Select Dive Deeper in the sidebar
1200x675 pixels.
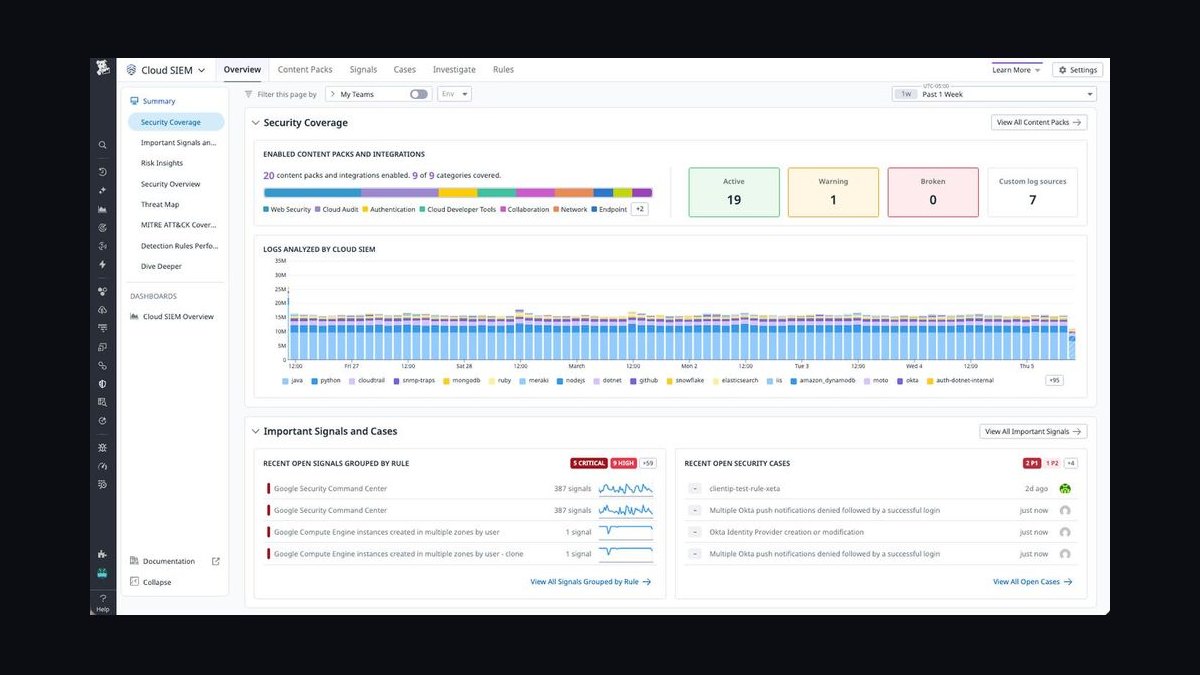coord(162,267)
